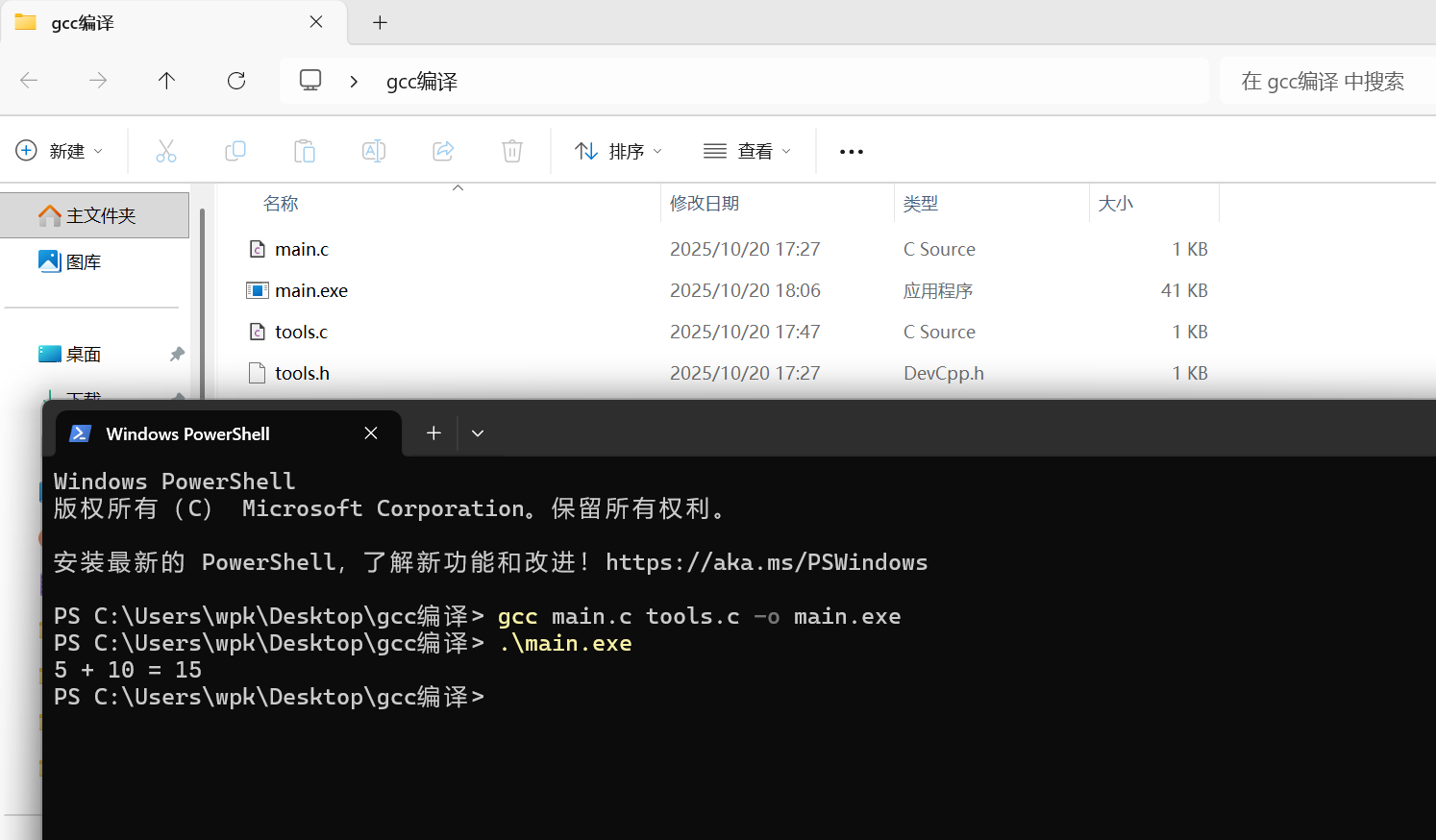Open the see more (...) menu
Viewport: 1436px width, 840px height.
(851, 151)
